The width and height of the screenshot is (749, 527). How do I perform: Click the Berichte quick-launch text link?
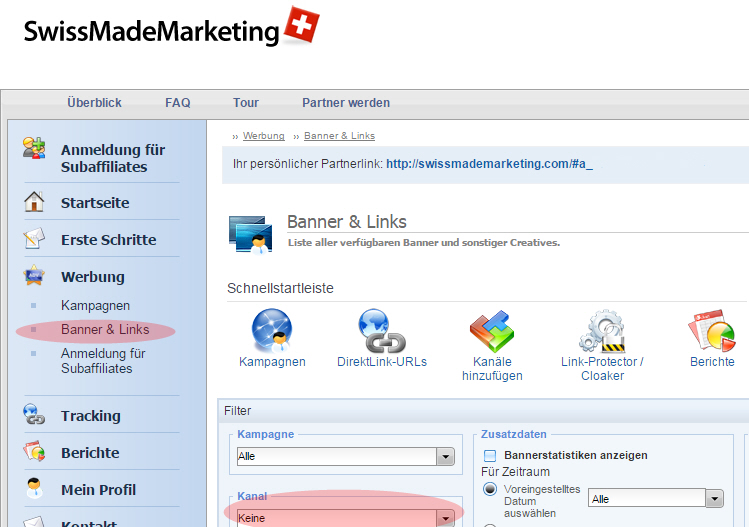coord(712,362)
